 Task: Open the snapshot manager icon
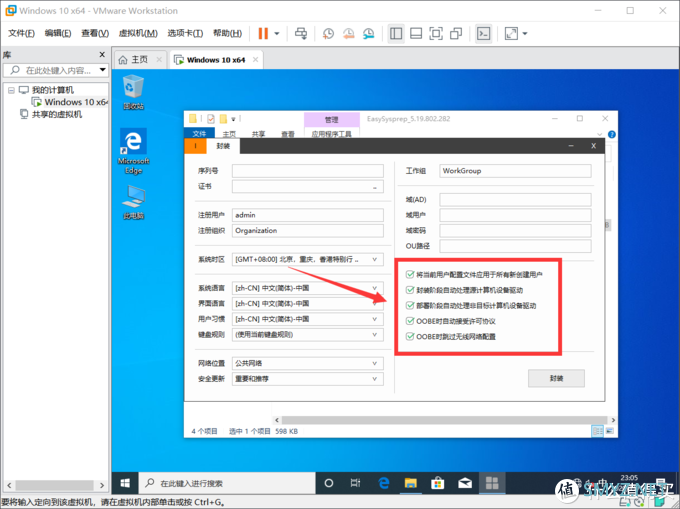tap(369, 33)
